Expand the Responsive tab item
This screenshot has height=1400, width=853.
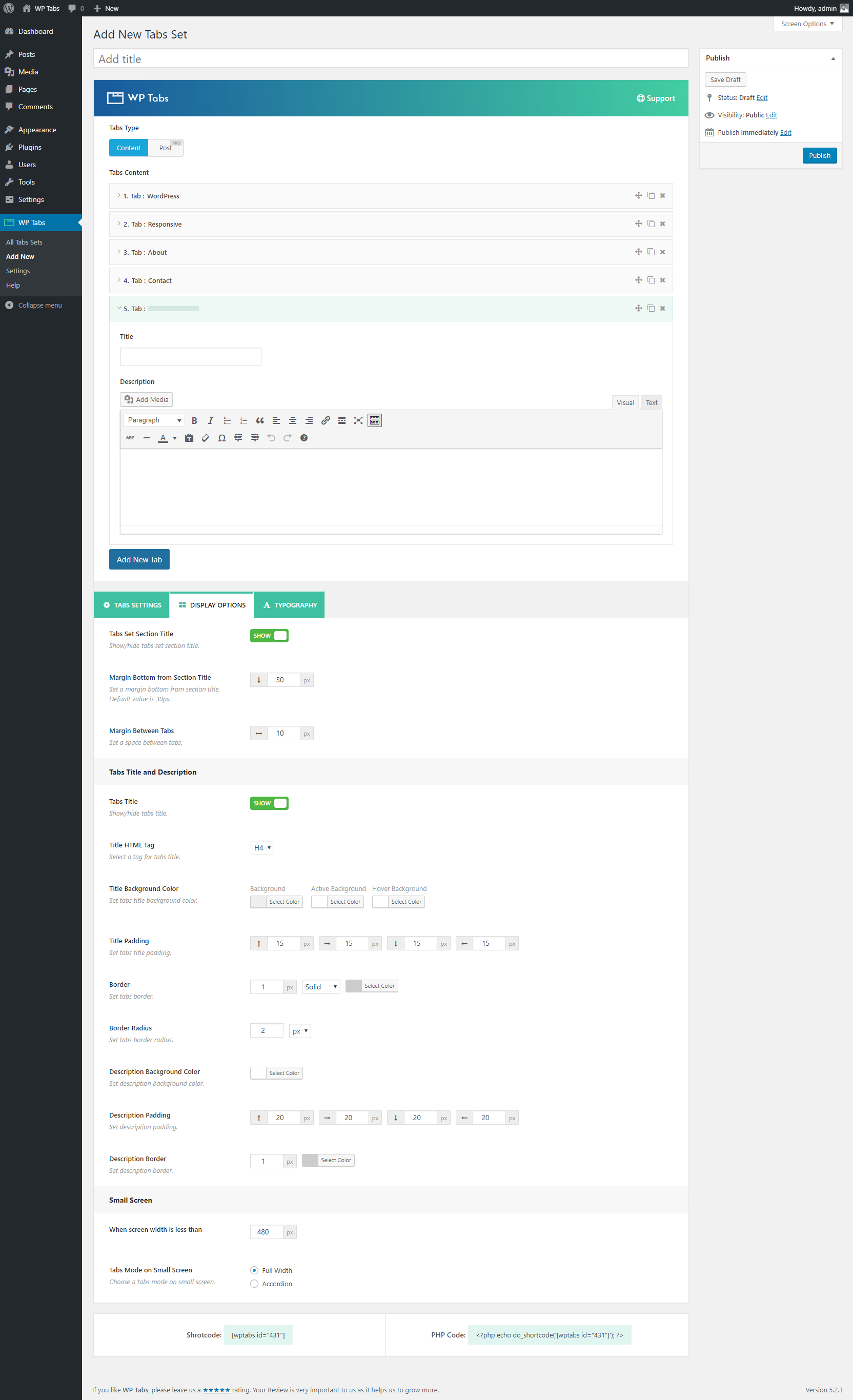pos(391,224)
